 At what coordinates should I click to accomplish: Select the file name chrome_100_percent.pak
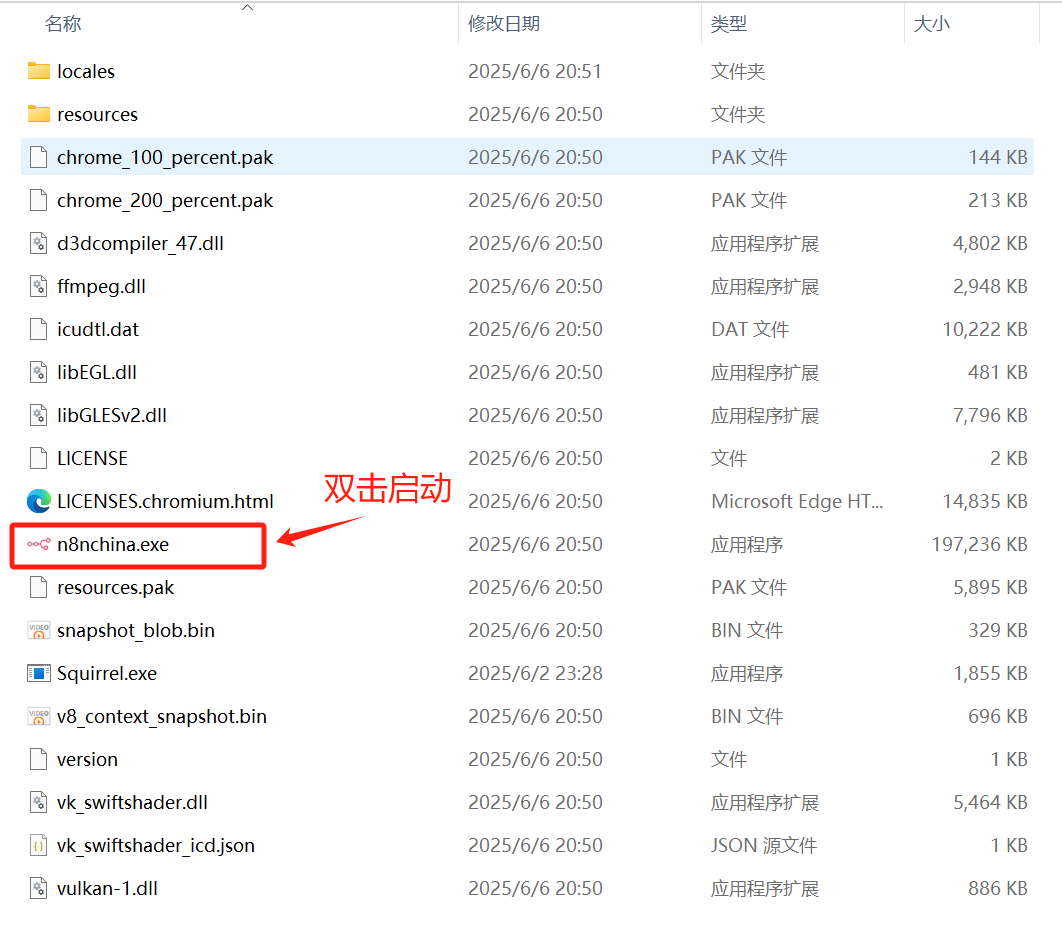[x=165, y=157]
